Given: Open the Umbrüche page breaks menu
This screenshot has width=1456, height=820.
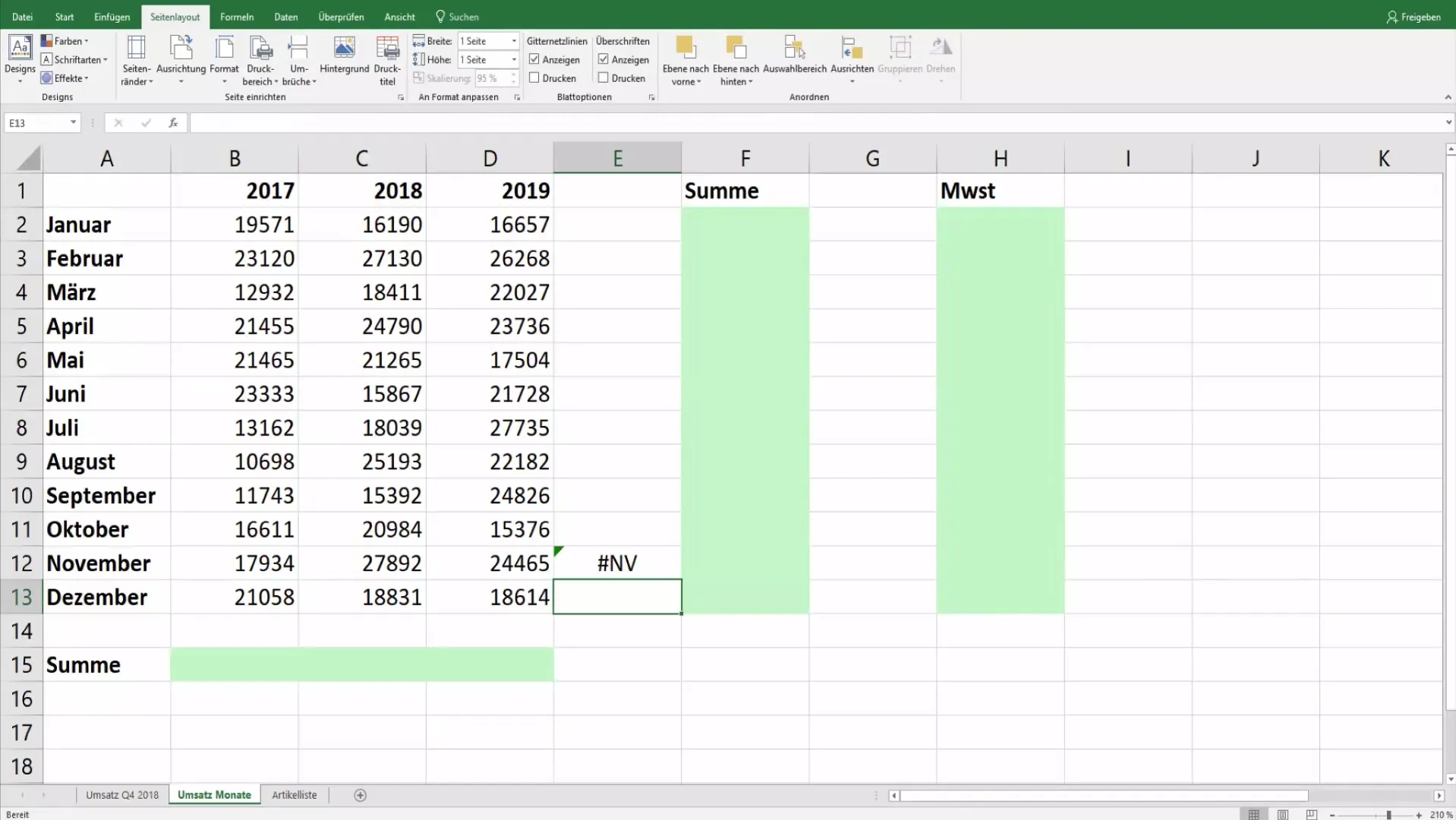Looking at the screenshot, I should click(x=299, y=60).
